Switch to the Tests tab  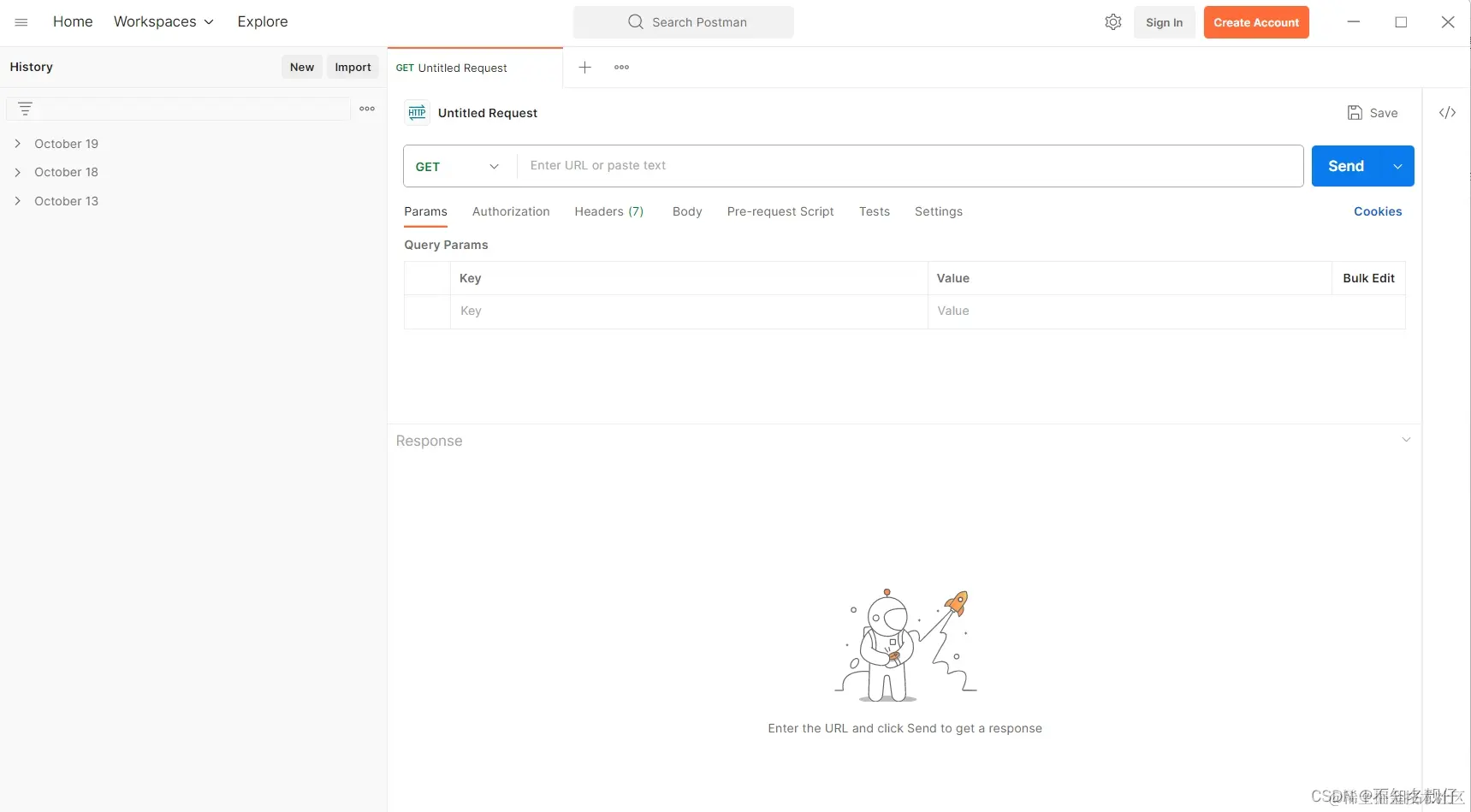pos(875,211)
